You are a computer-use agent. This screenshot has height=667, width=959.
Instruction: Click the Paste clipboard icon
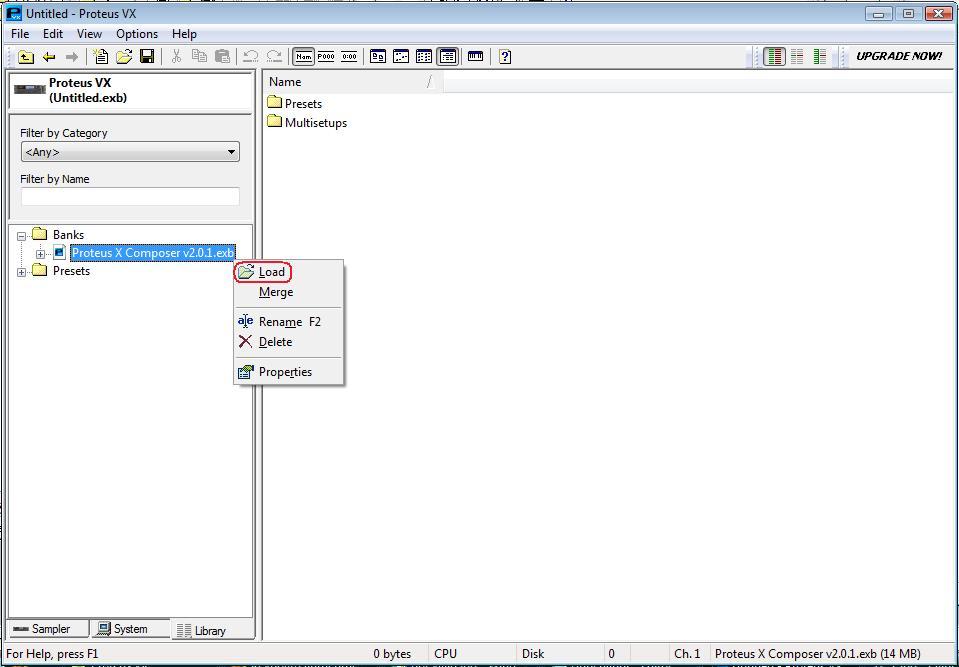click(223, 57)
